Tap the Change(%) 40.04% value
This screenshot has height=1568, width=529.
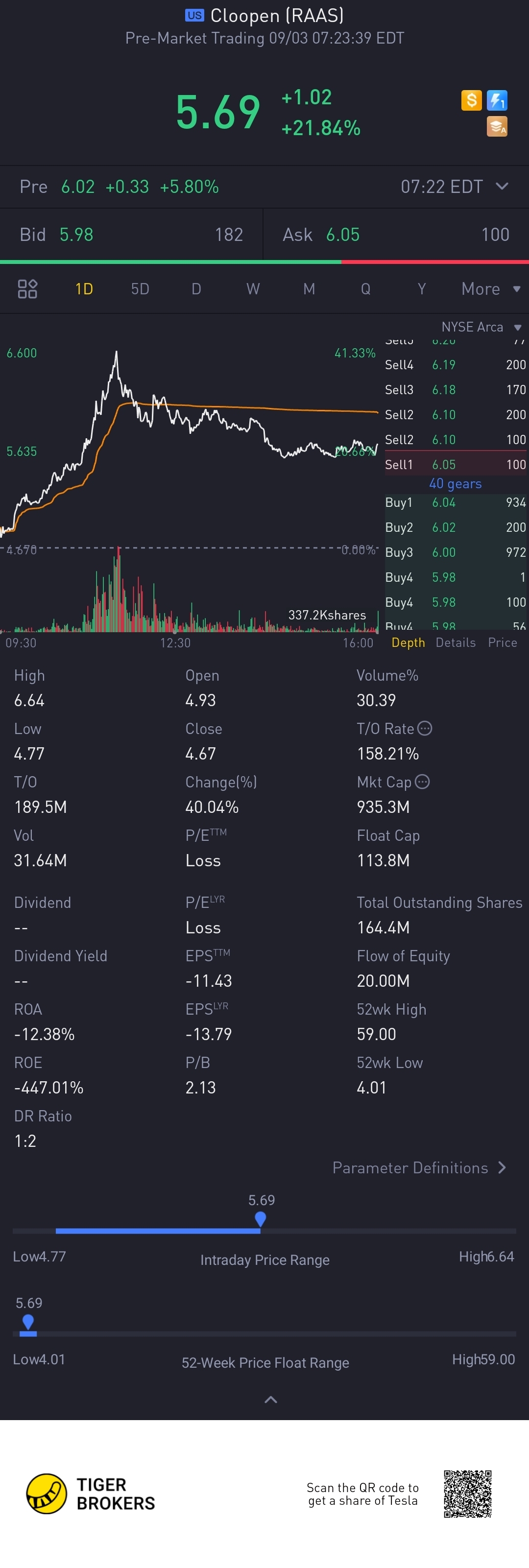pos(212,807)
